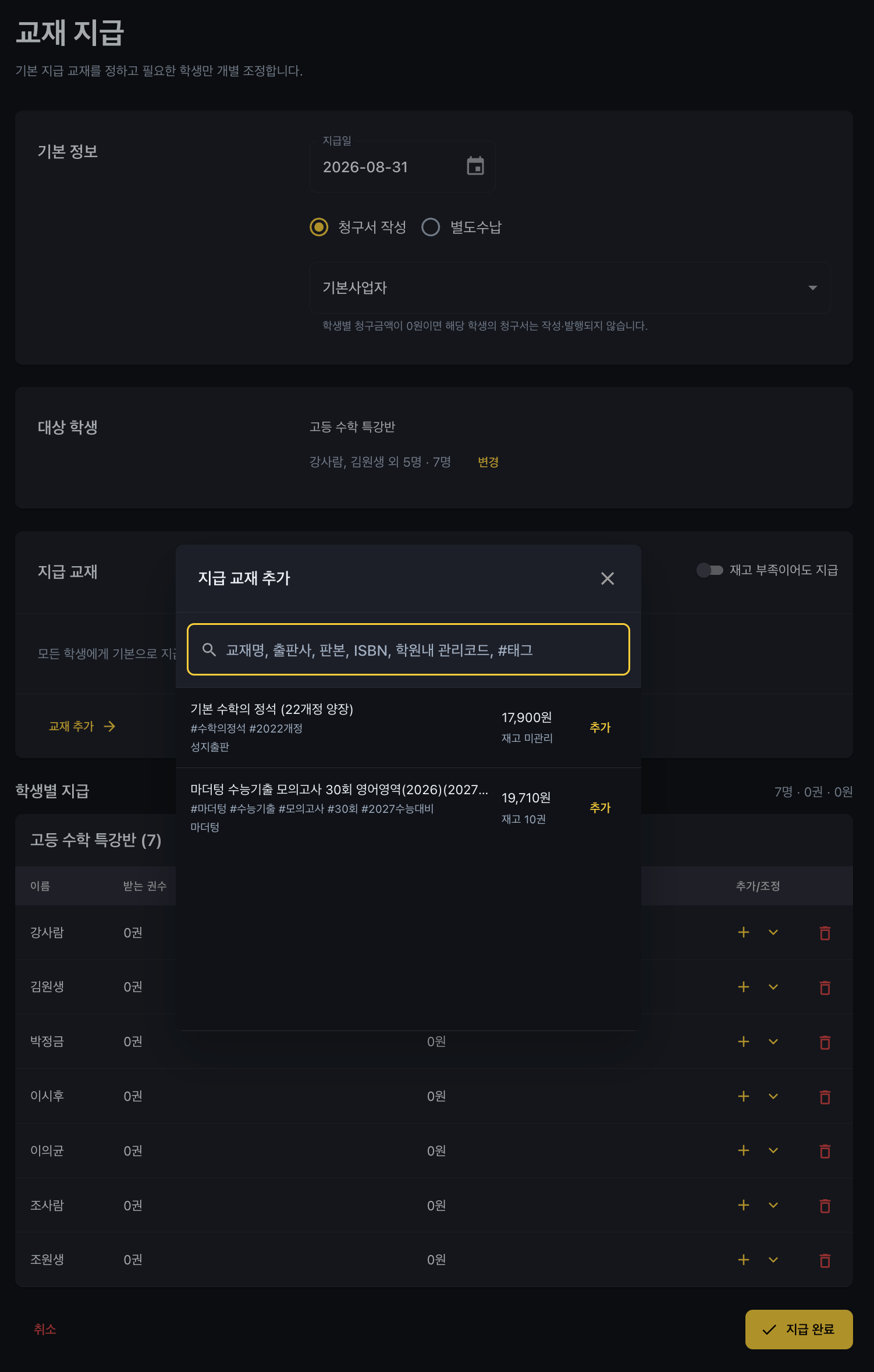Delete the 박정금 row with trash icon
This screenshot has width=874, height=1372.
tap(825, 1042)
